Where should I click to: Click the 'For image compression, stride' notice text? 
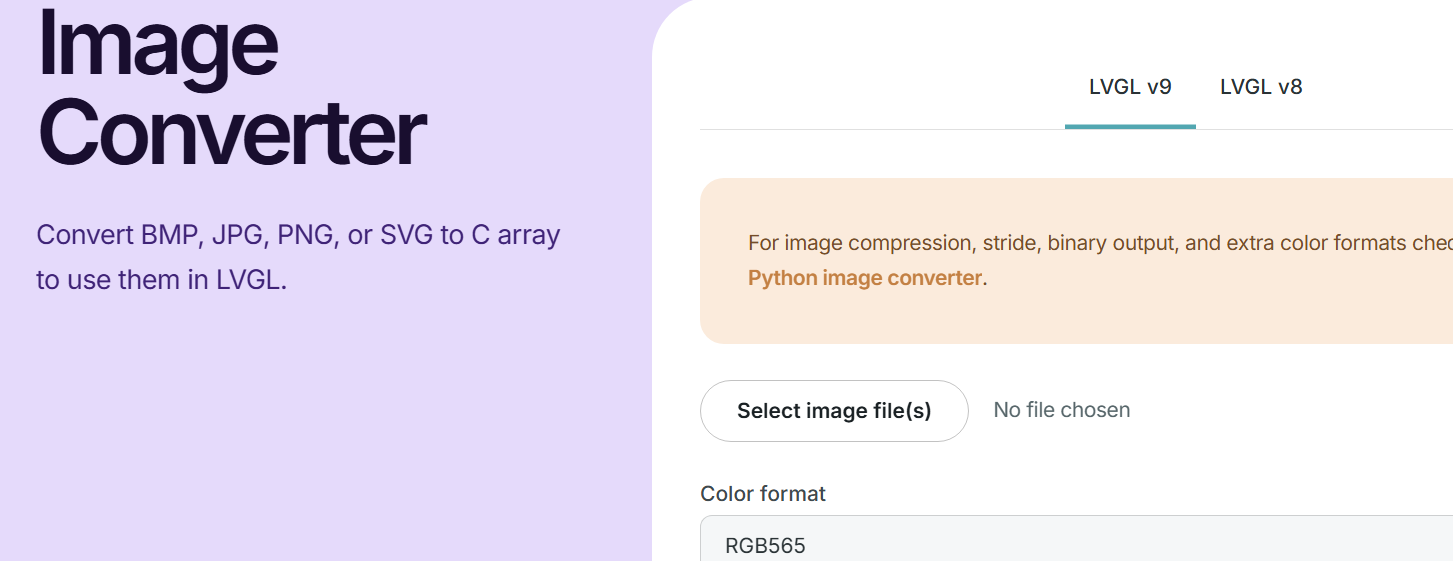click(1100, 243)
